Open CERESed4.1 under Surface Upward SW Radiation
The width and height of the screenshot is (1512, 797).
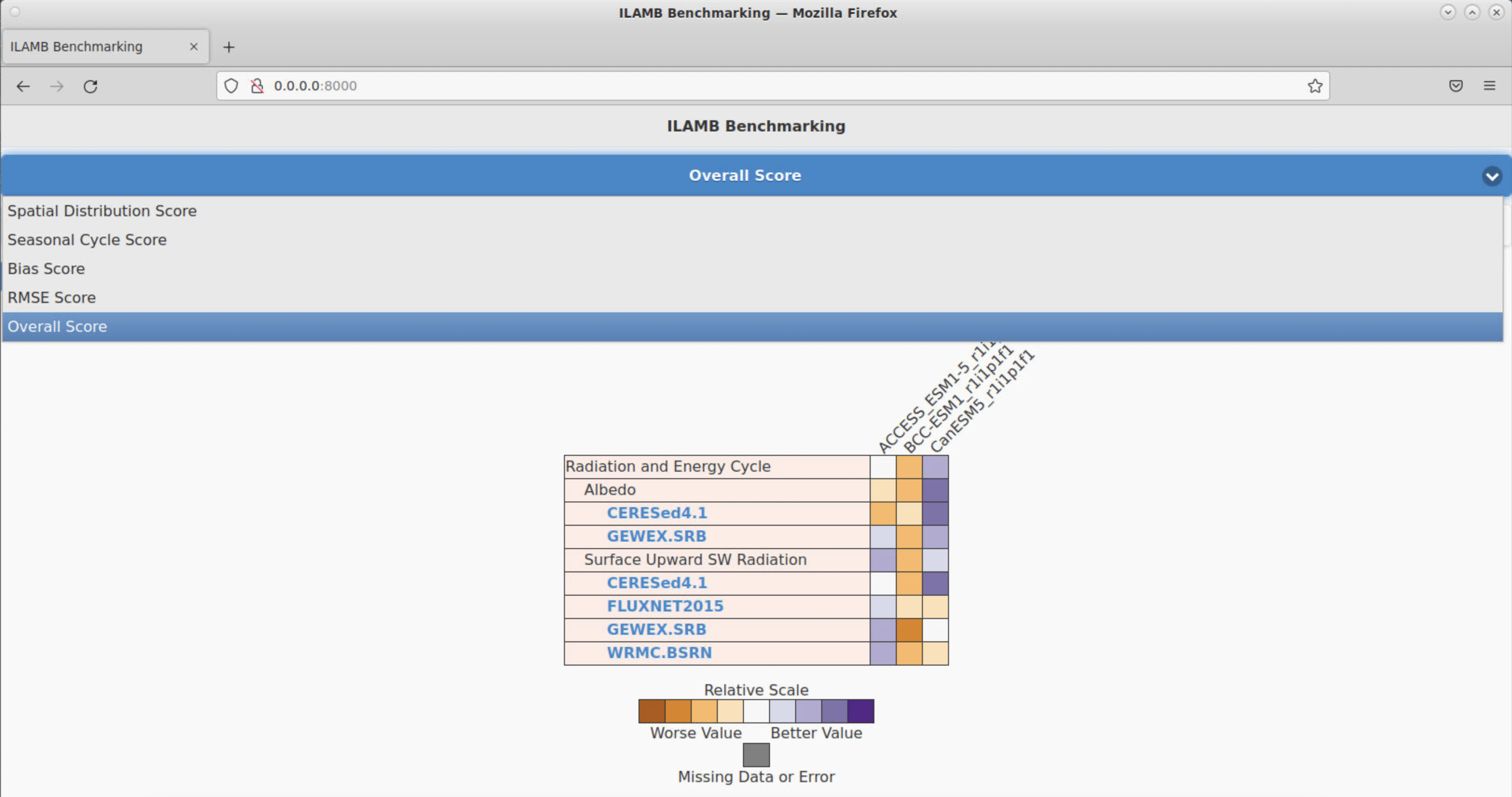tap(657, 583)
